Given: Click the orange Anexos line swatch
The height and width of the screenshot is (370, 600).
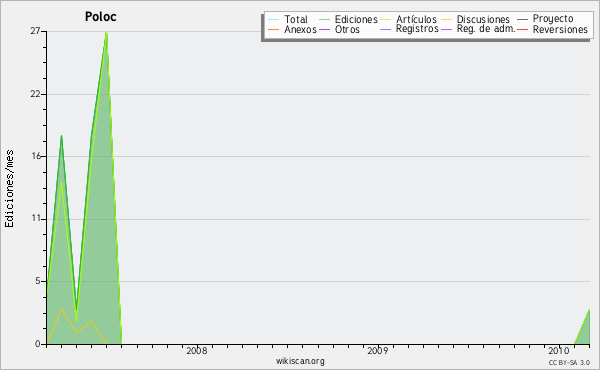Looking at the screenshot, I should [274, 30].
